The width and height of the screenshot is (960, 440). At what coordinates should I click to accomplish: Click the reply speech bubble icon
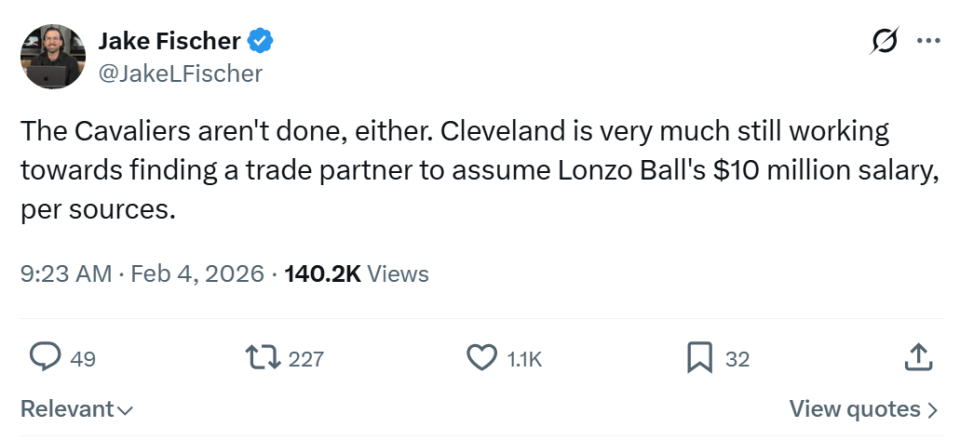point(45,357)
